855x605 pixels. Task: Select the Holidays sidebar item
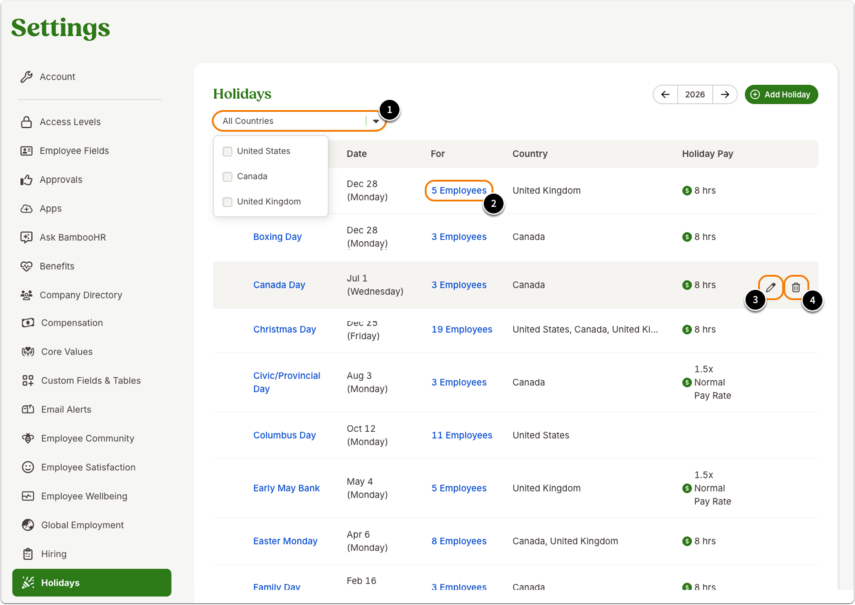[x=92, y=583]
